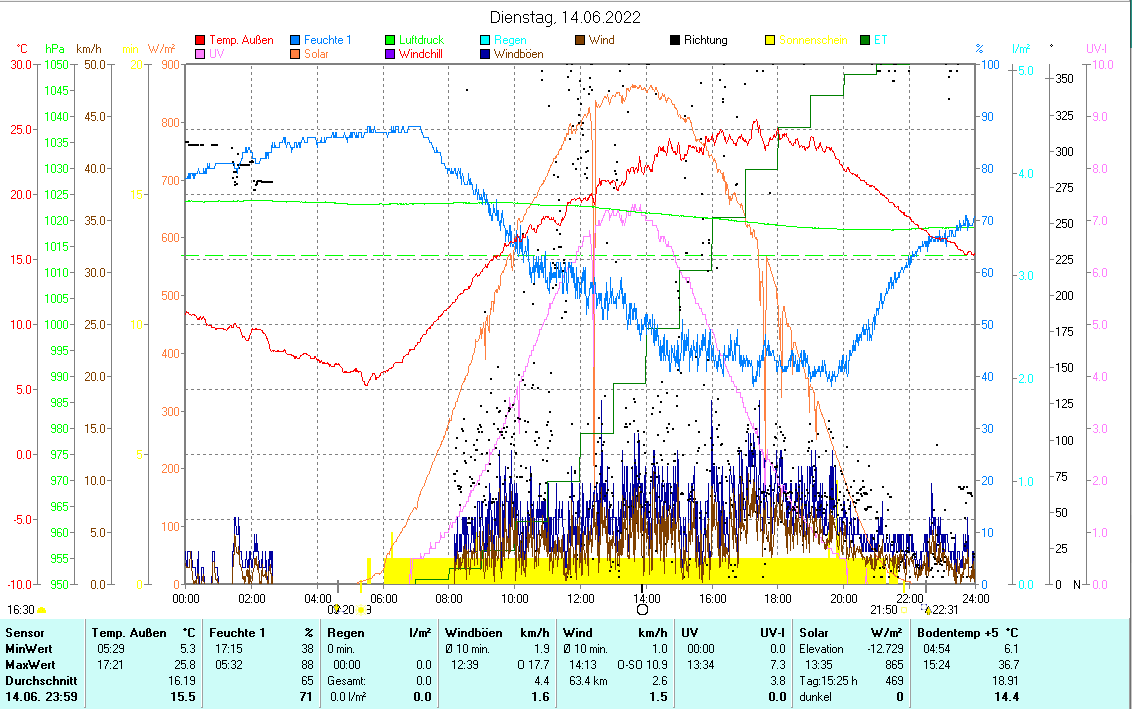Click the pink UV legend square
Screen dimensions: 1132x709
pyautogui.click(x=200, y=54)
